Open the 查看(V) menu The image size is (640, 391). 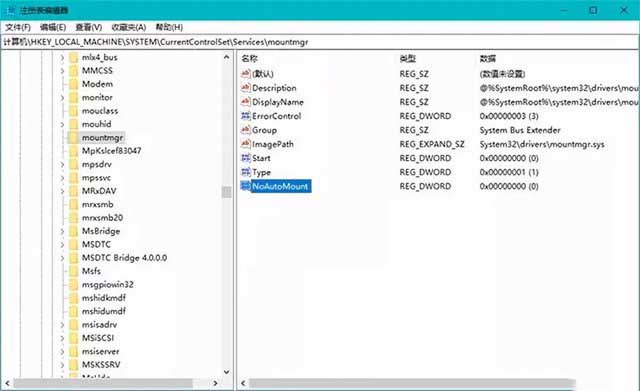tap(89, 27)
